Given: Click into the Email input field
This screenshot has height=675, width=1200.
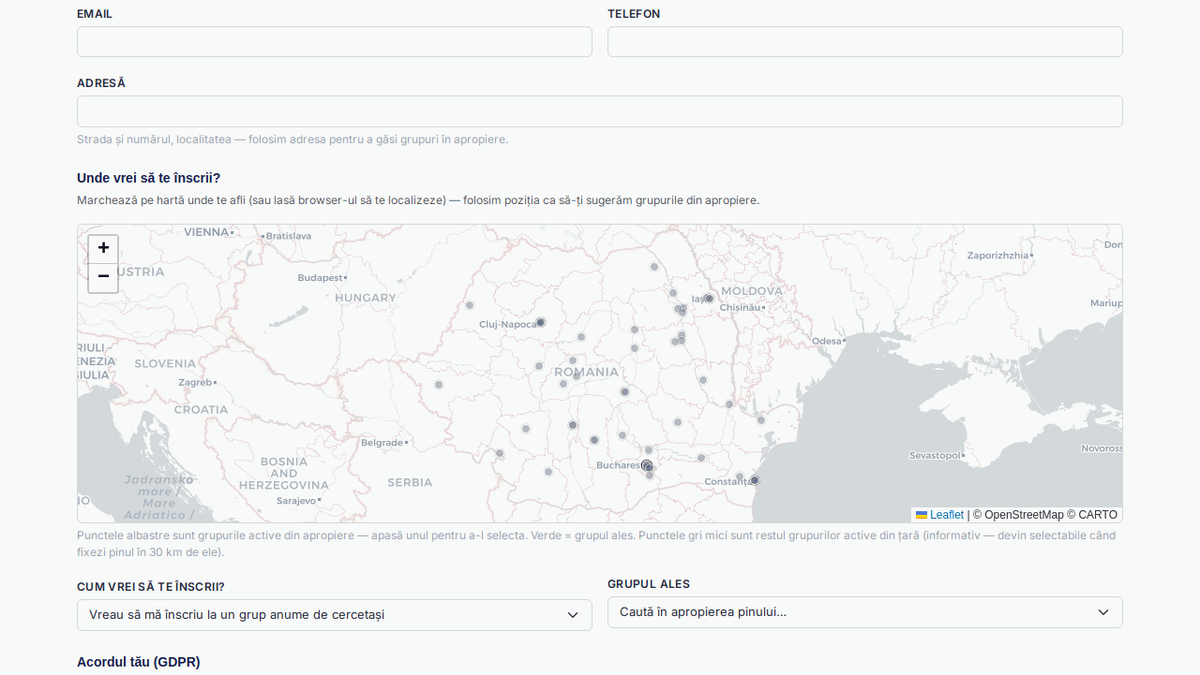Looking at the screenshot, I should click(x=334, y=42).
